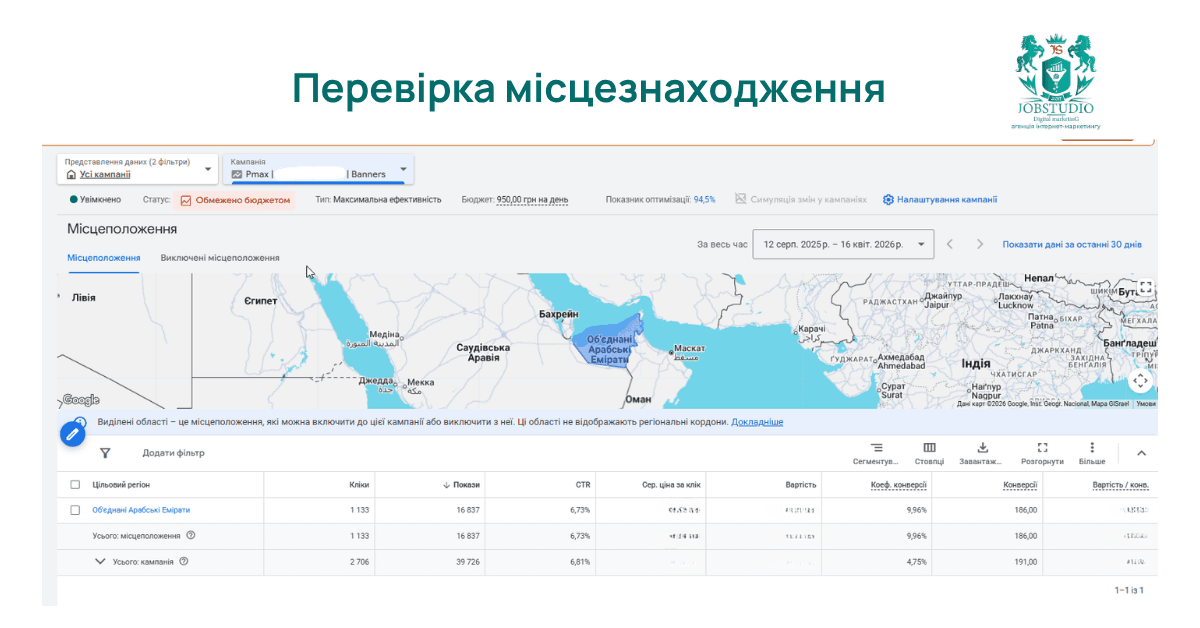The image size is (1200, 628).
Task: Click the 2 706 campaign clicks cell
Action: pyautogui.click(x=359, y=561)
